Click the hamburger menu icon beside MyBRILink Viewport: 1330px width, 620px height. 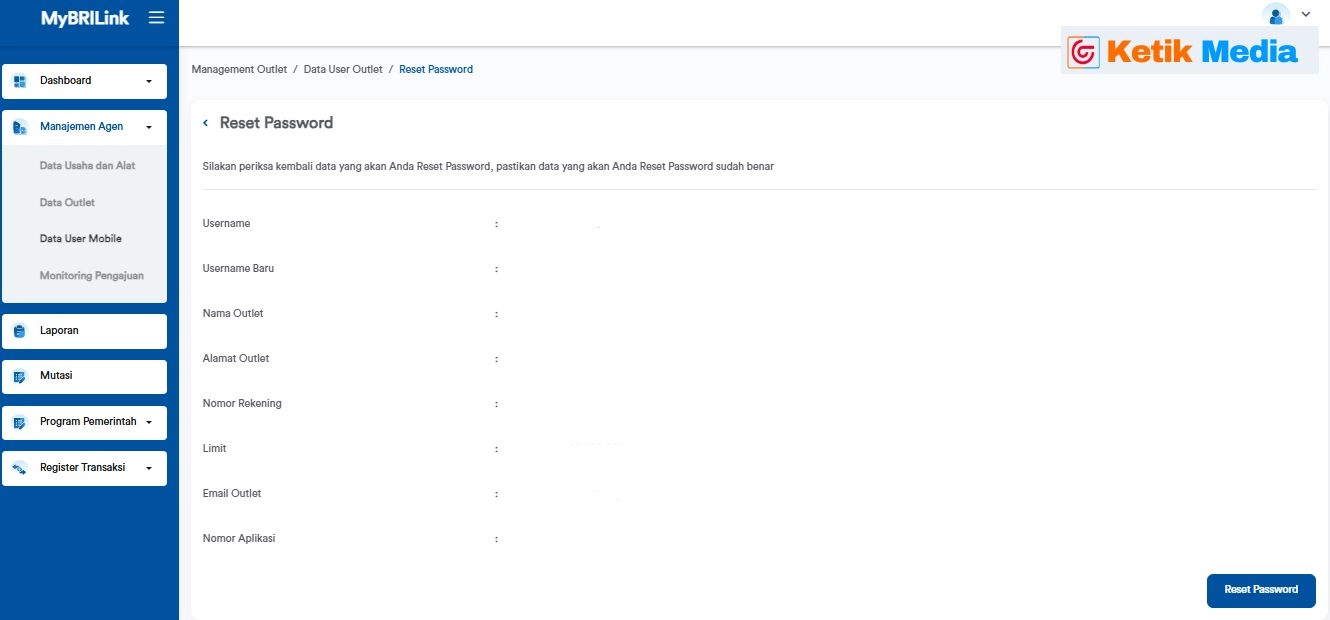click(156, 18)
